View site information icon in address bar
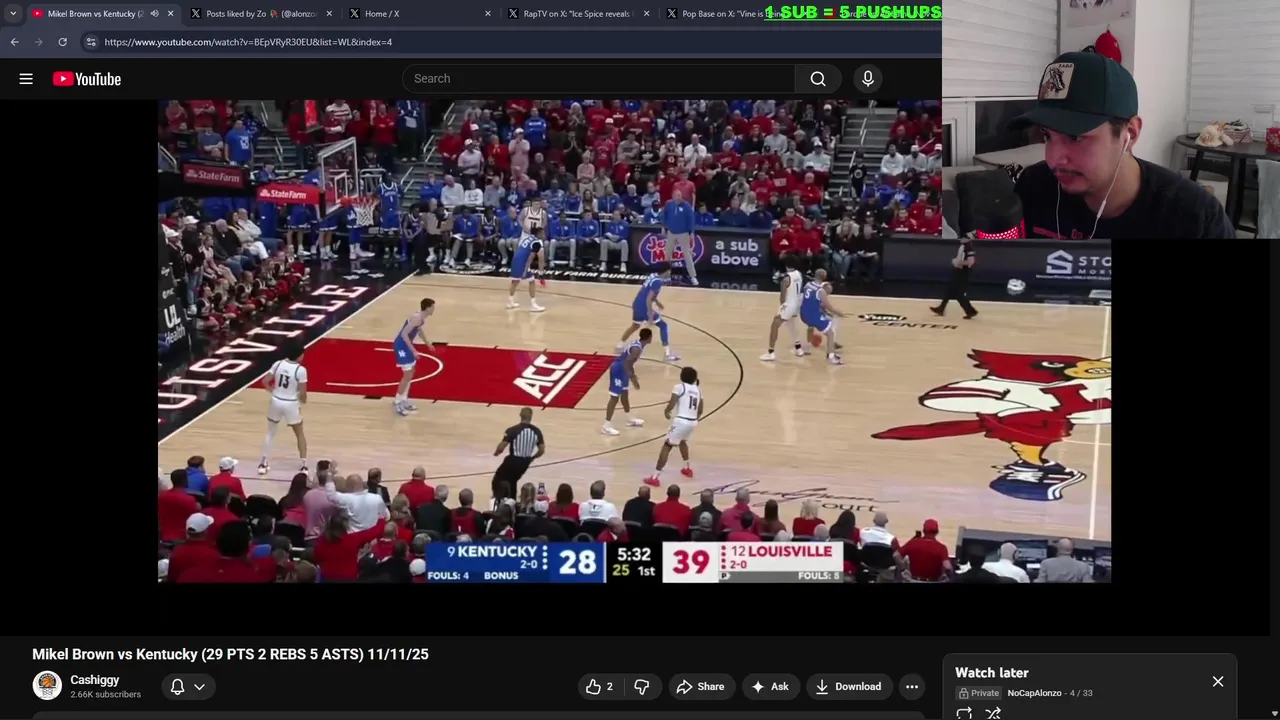The width and height of the screenshot is (1280, 720). click(91, 42)
